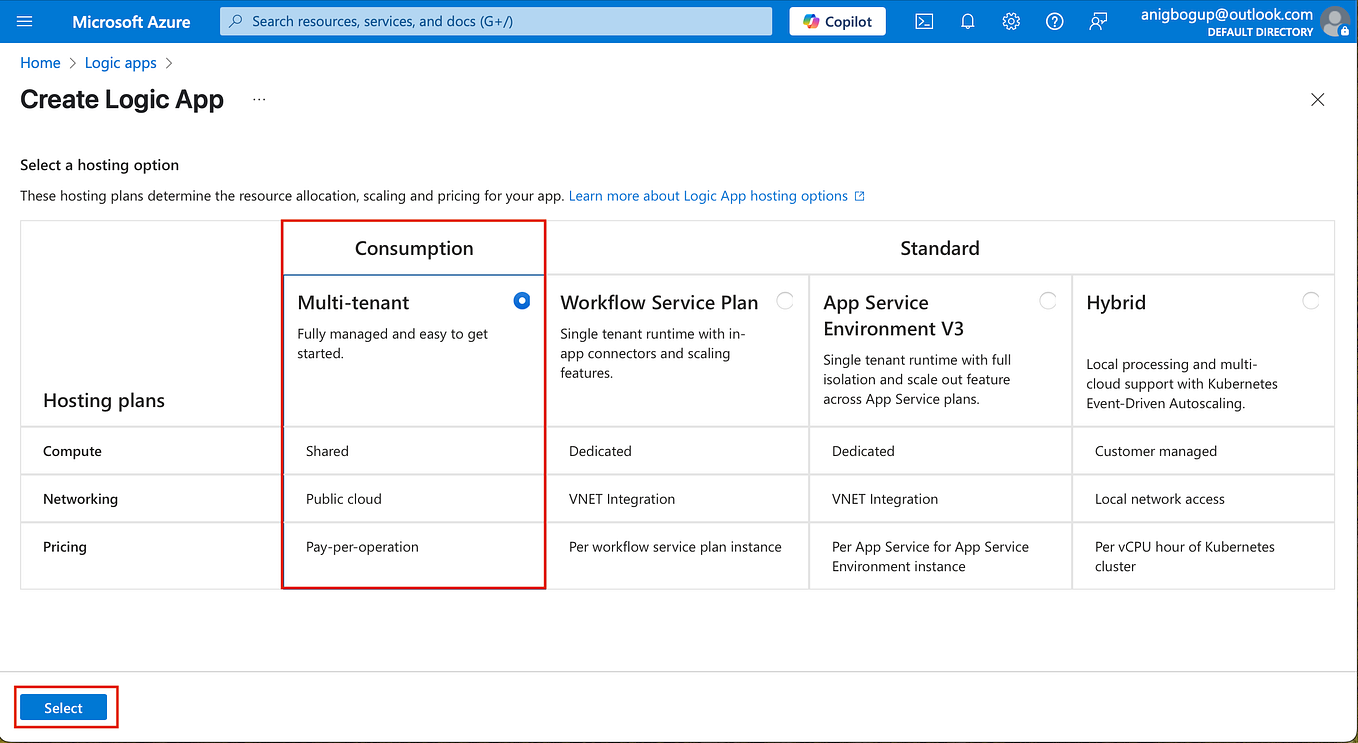This screenshot has width=1358, height=743.
Task: Click the blue Select button
Action: (63, 707)
